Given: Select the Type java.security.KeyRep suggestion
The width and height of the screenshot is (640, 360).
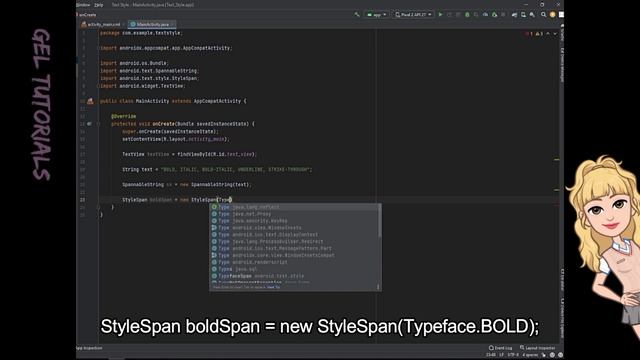Looking at the screenshot, I should (293, 221).
